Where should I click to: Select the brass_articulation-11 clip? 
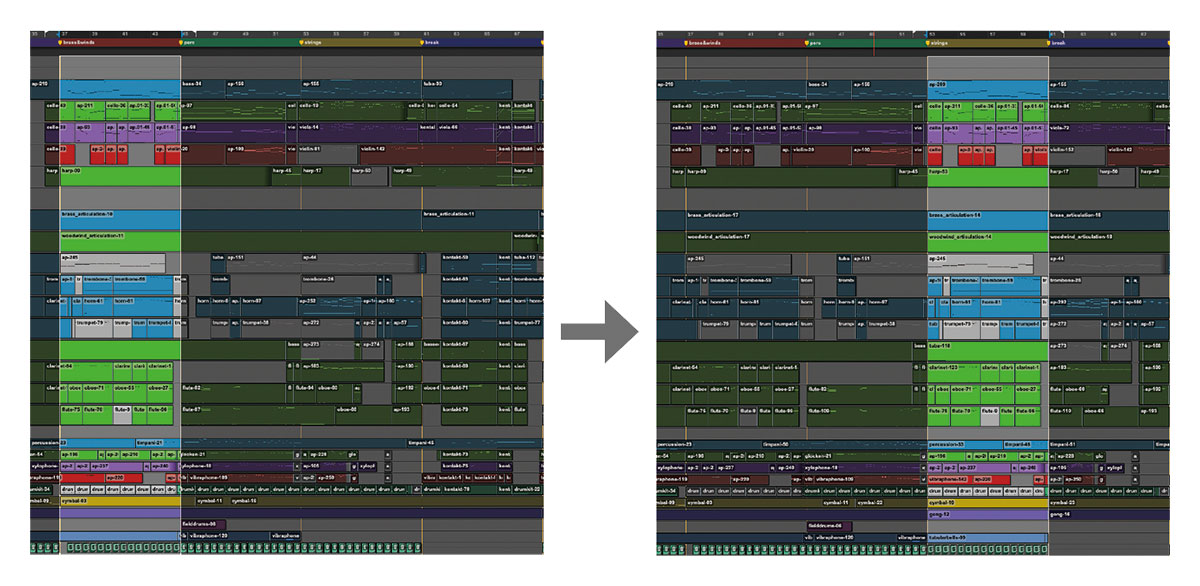481,220
